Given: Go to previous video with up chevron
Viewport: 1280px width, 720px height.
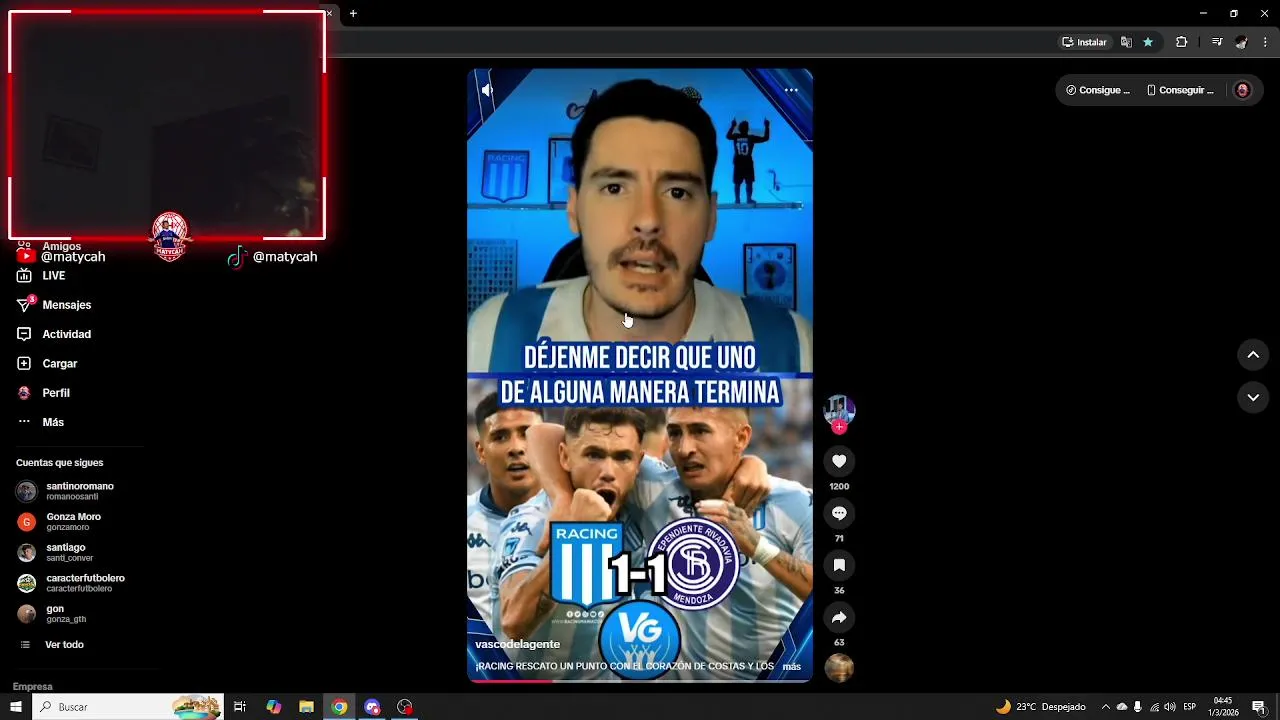Looking at the screenshot, I should coord(1253,355).
